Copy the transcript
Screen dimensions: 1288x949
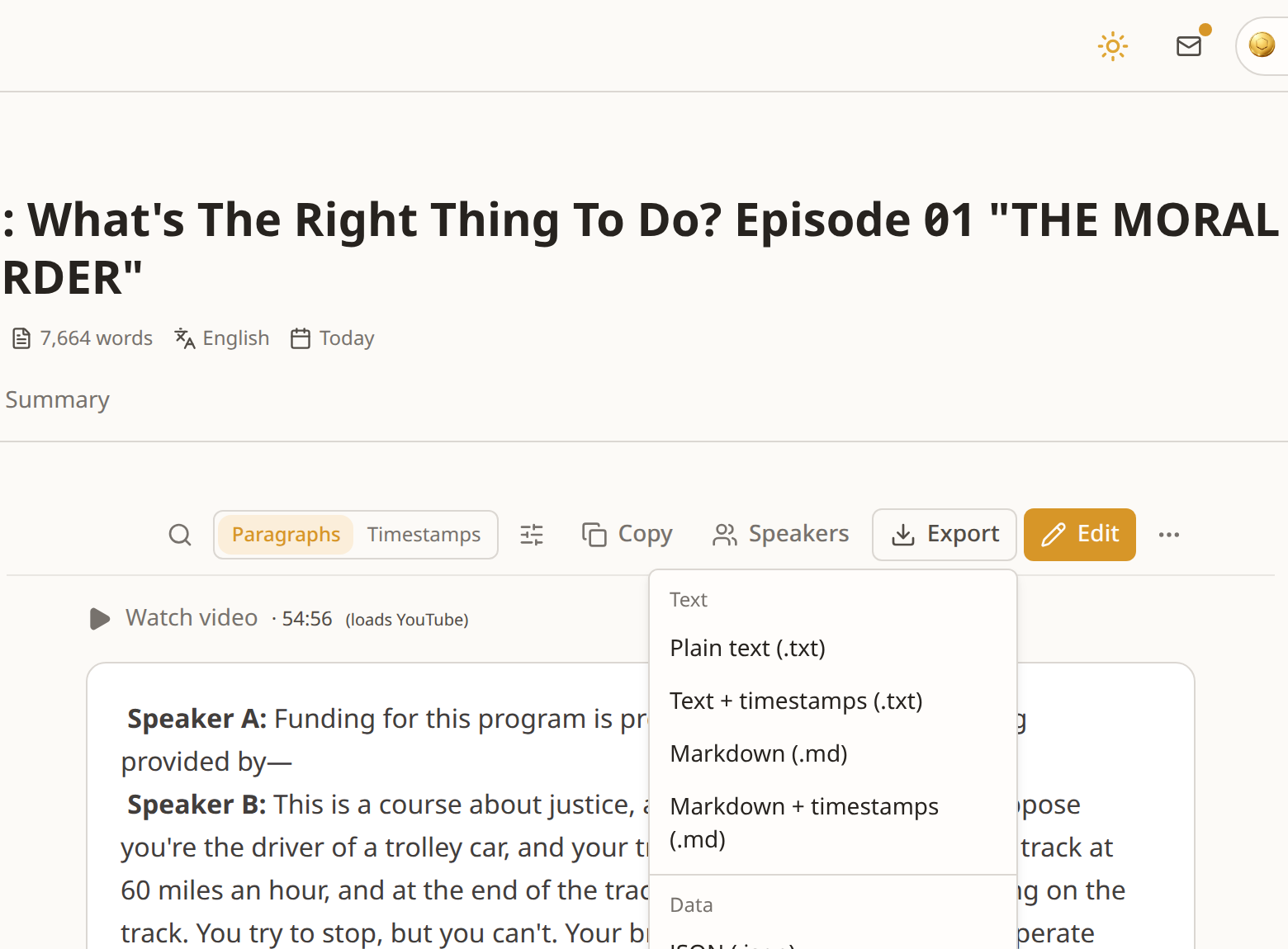[627, 535]
